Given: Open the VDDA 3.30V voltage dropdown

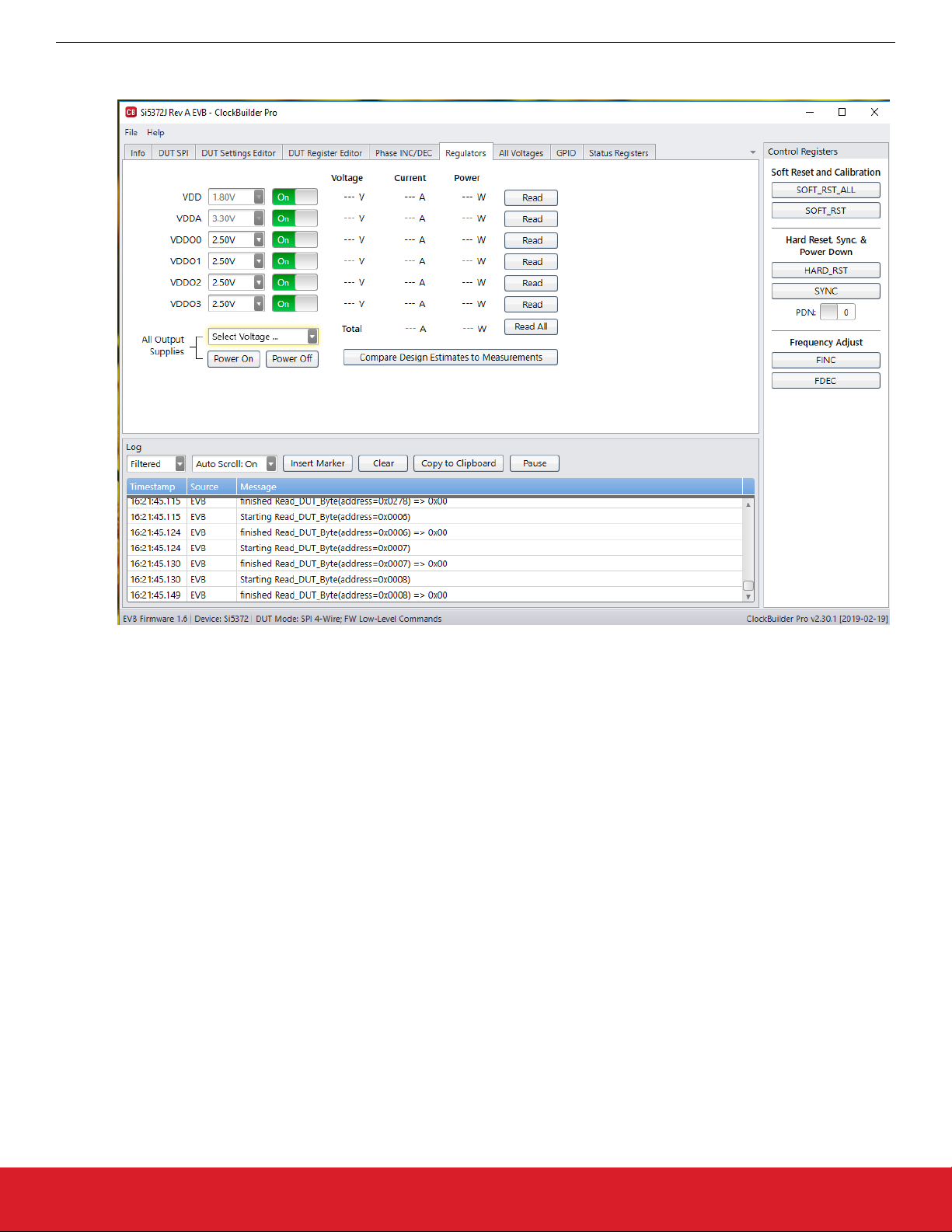Looking at the screenshot, I should [236, 218].
